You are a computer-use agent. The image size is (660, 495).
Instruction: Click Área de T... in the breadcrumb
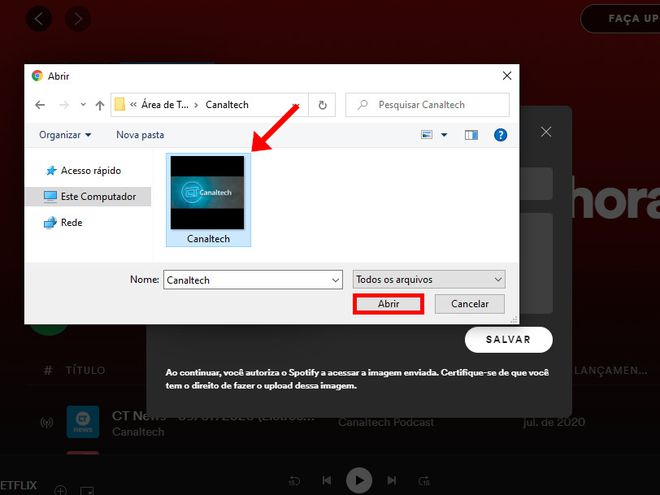pos(165,105)
